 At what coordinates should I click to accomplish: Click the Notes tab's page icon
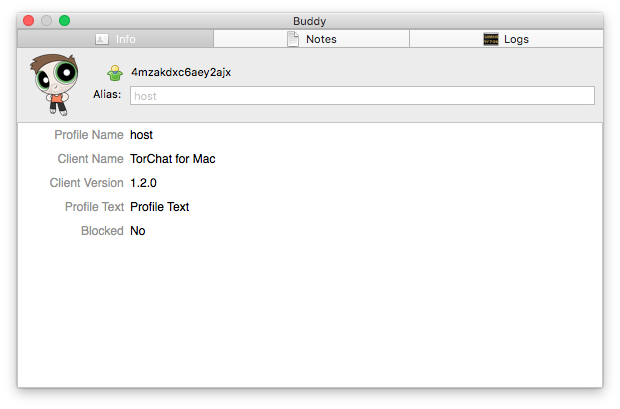coord(293,39)
